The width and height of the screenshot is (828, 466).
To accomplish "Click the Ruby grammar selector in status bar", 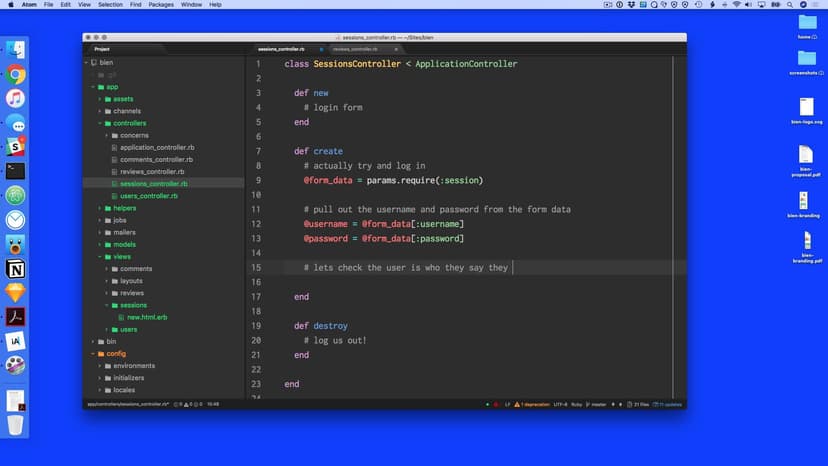I will [577, 404].
